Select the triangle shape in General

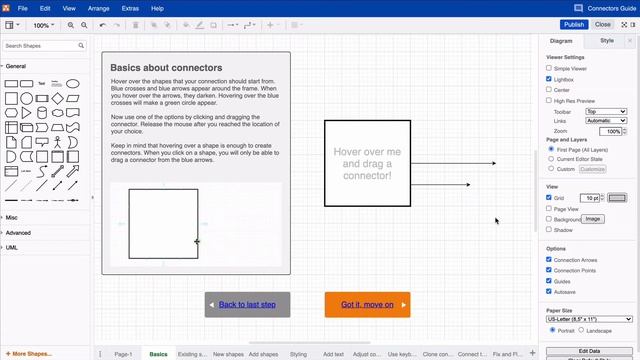tap(26, 113)
